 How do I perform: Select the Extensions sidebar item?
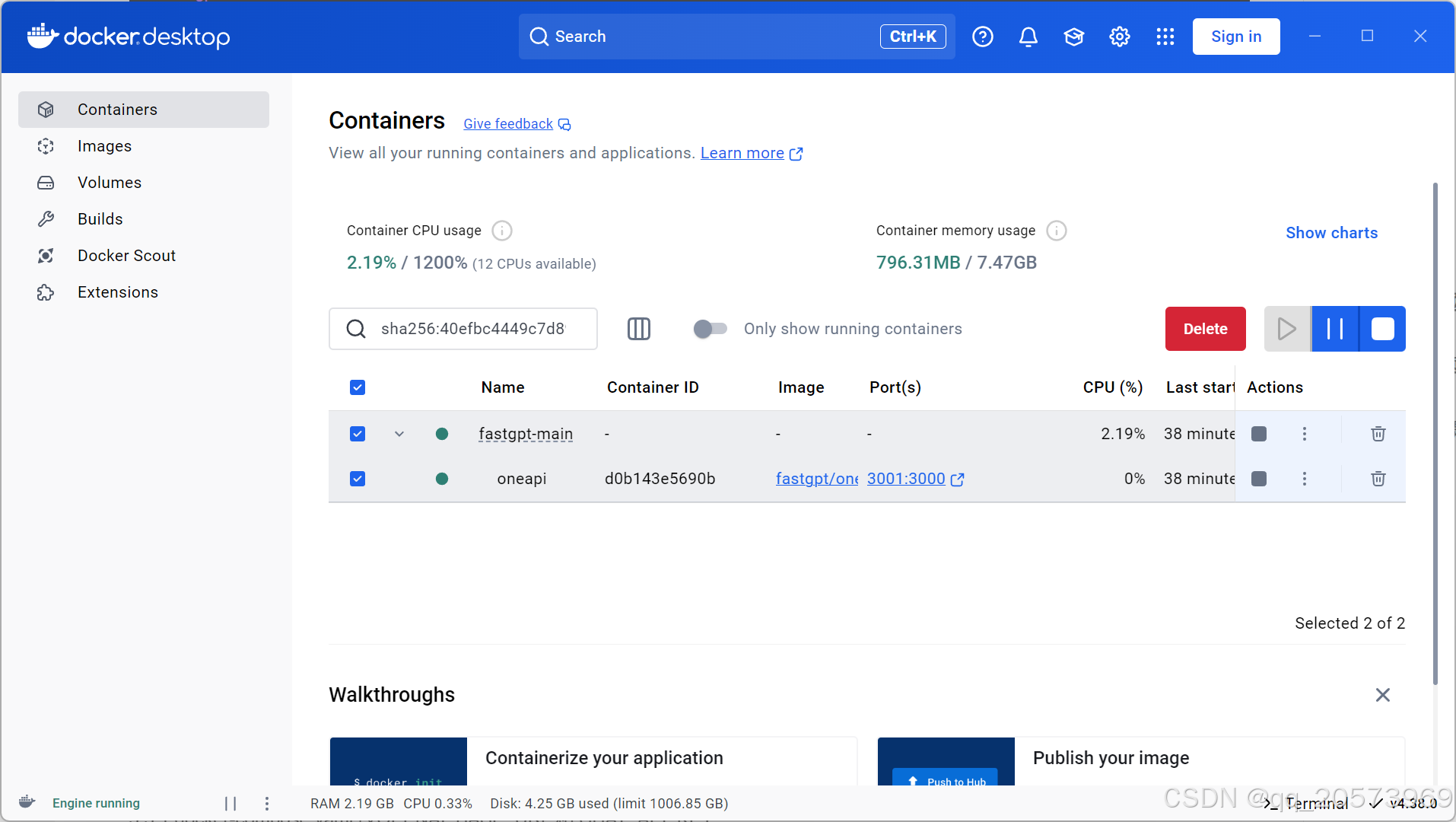coord(118,292)
